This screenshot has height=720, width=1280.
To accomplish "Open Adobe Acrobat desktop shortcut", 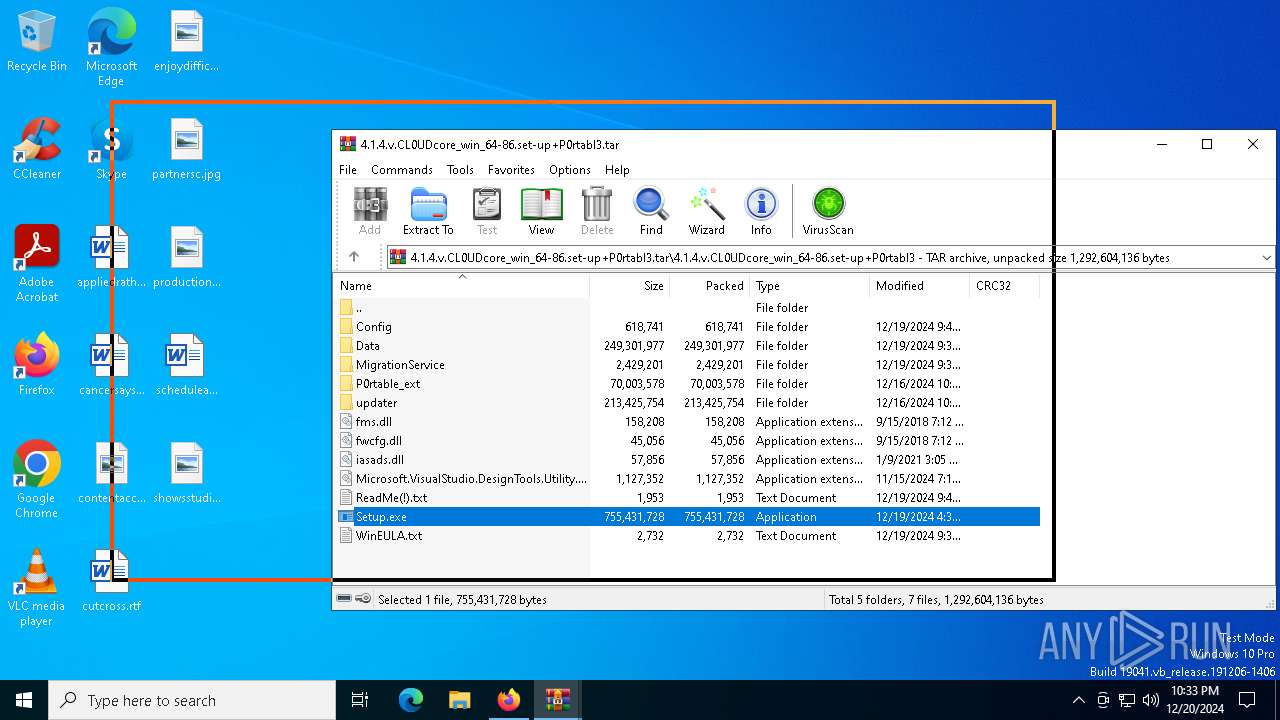I will coord(37,264).
